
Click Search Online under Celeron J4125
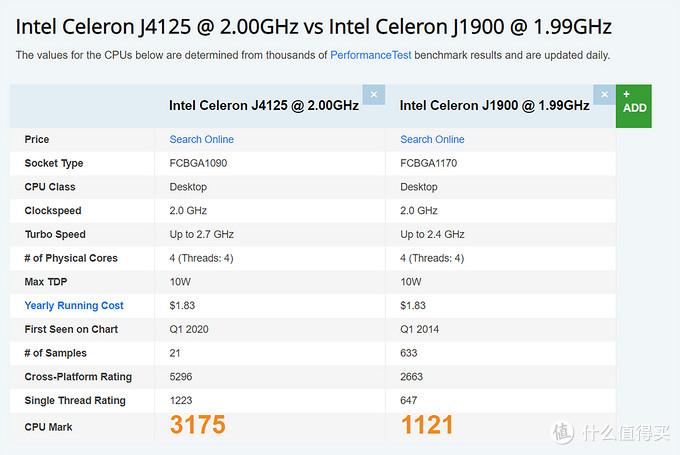coord(201,139)
